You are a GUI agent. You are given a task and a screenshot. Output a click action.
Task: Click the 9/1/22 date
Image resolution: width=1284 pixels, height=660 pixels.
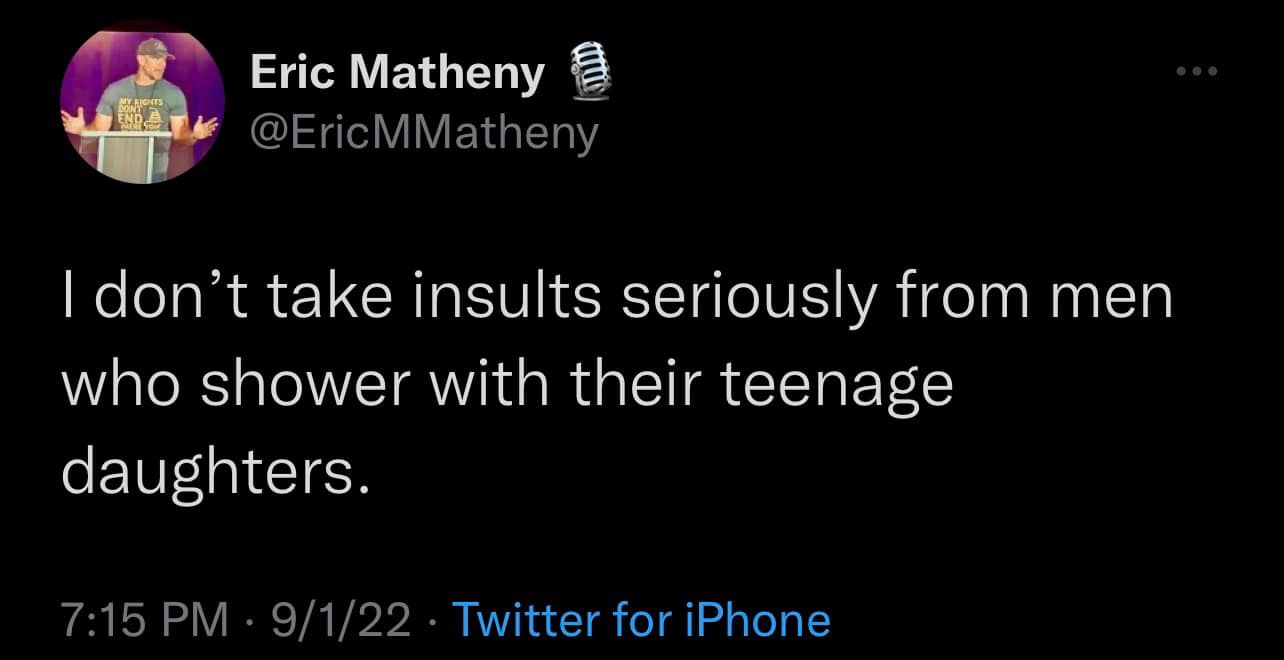click(x=335, y=620)
